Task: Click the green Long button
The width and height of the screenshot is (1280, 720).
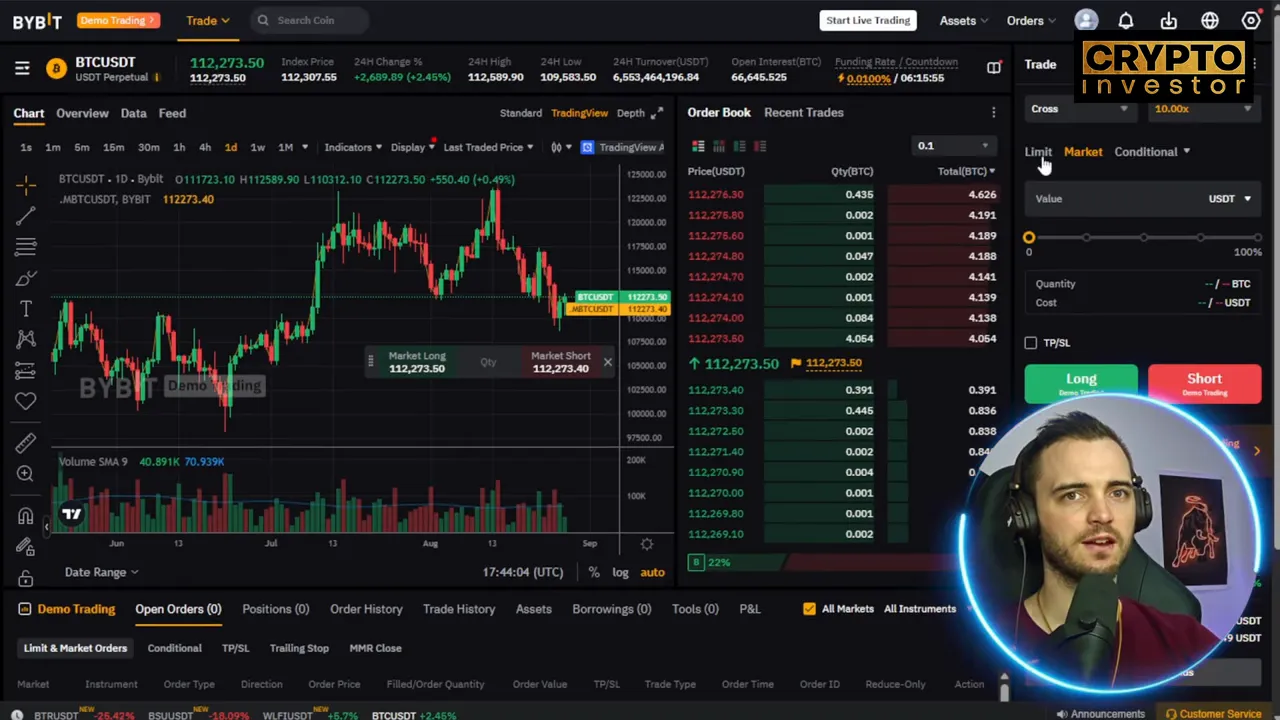Action: [1081, 383]
